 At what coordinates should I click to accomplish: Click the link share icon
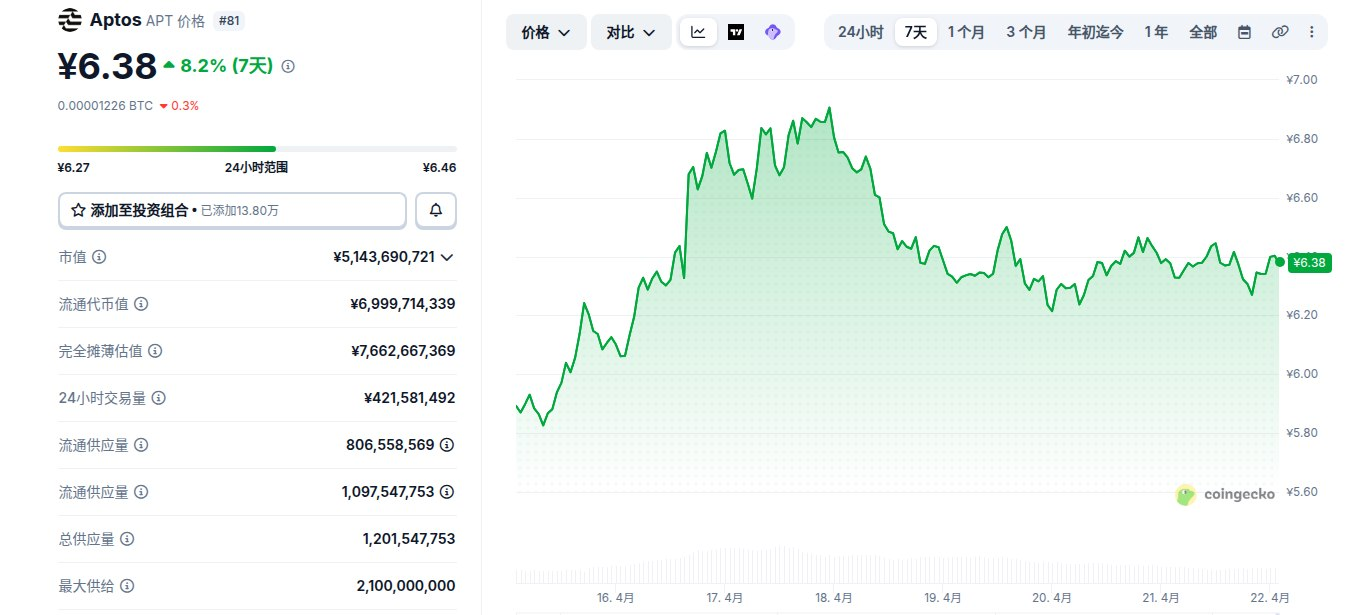[1280, 32]
